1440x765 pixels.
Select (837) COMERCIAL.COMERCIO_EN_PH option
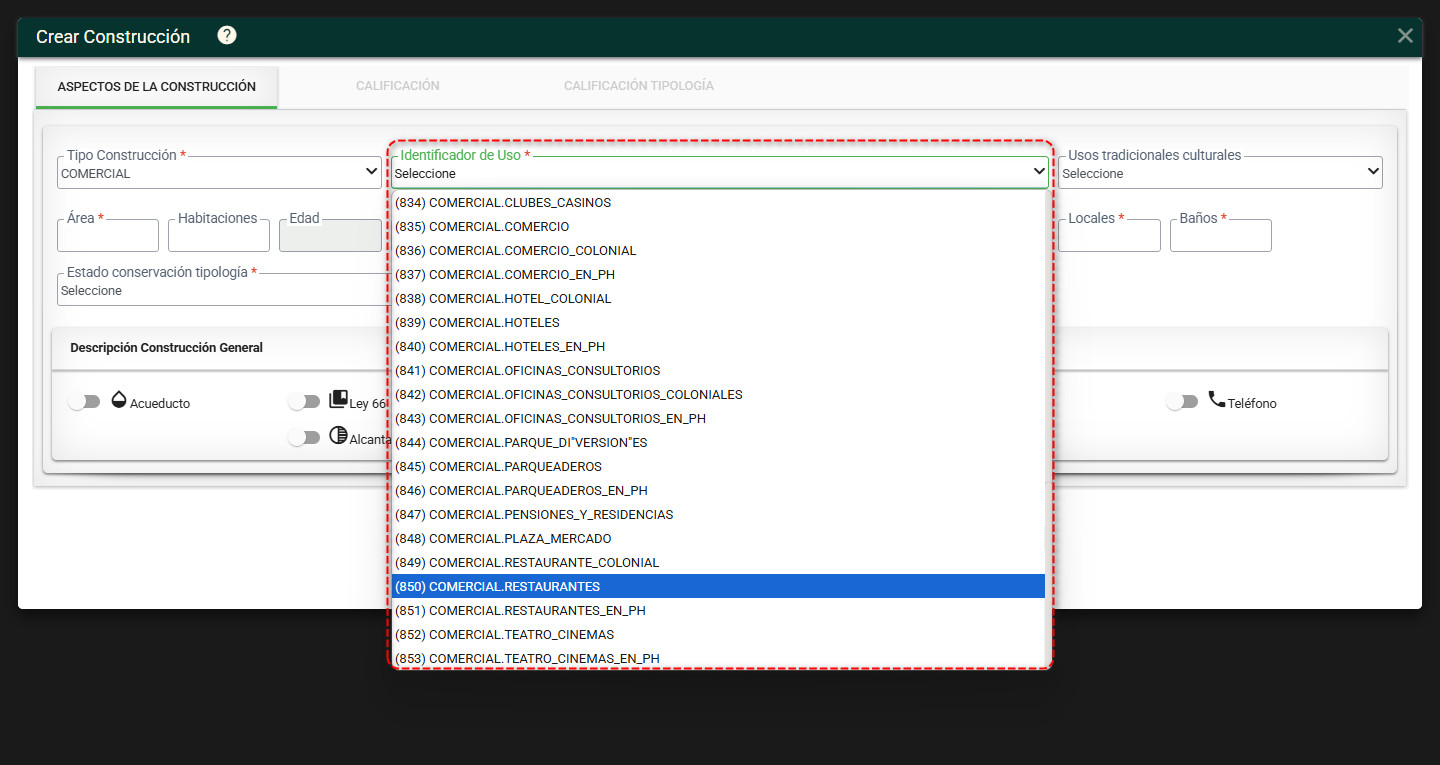tap(718, 274)
